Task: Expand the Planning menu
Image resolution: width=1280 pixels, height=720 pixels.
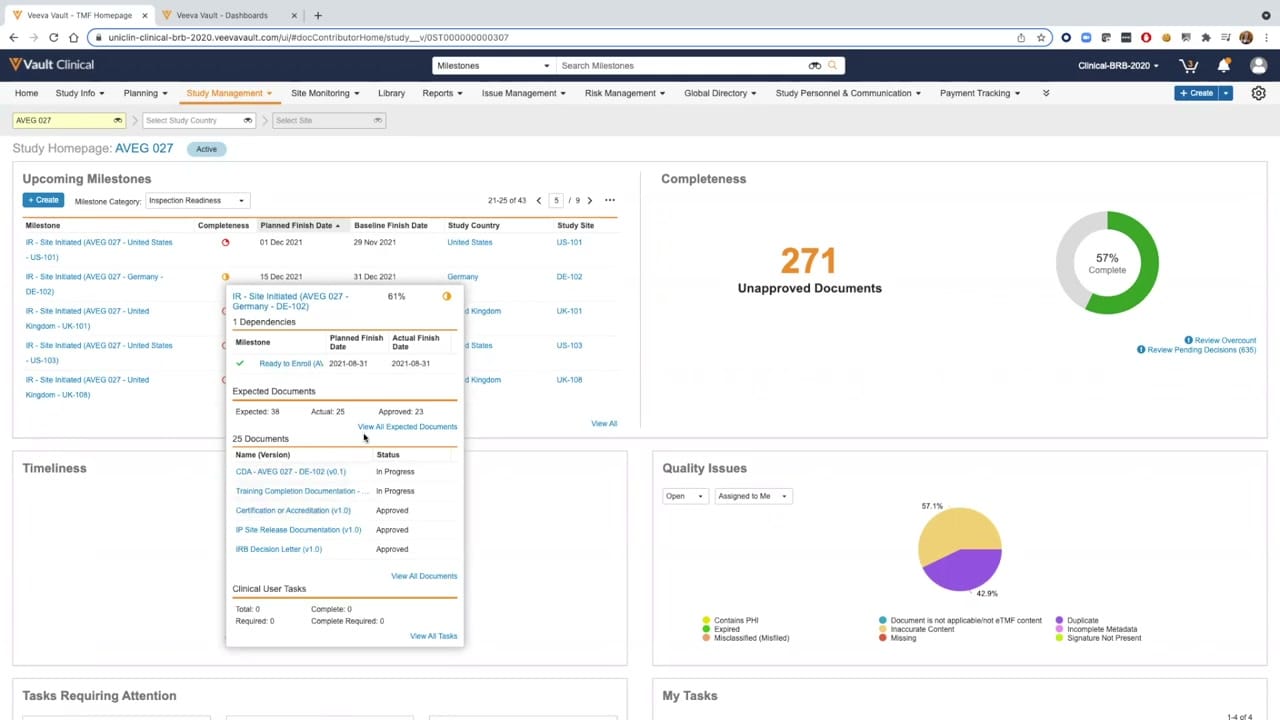Action: pyautogui.click(x=145, y=93)
